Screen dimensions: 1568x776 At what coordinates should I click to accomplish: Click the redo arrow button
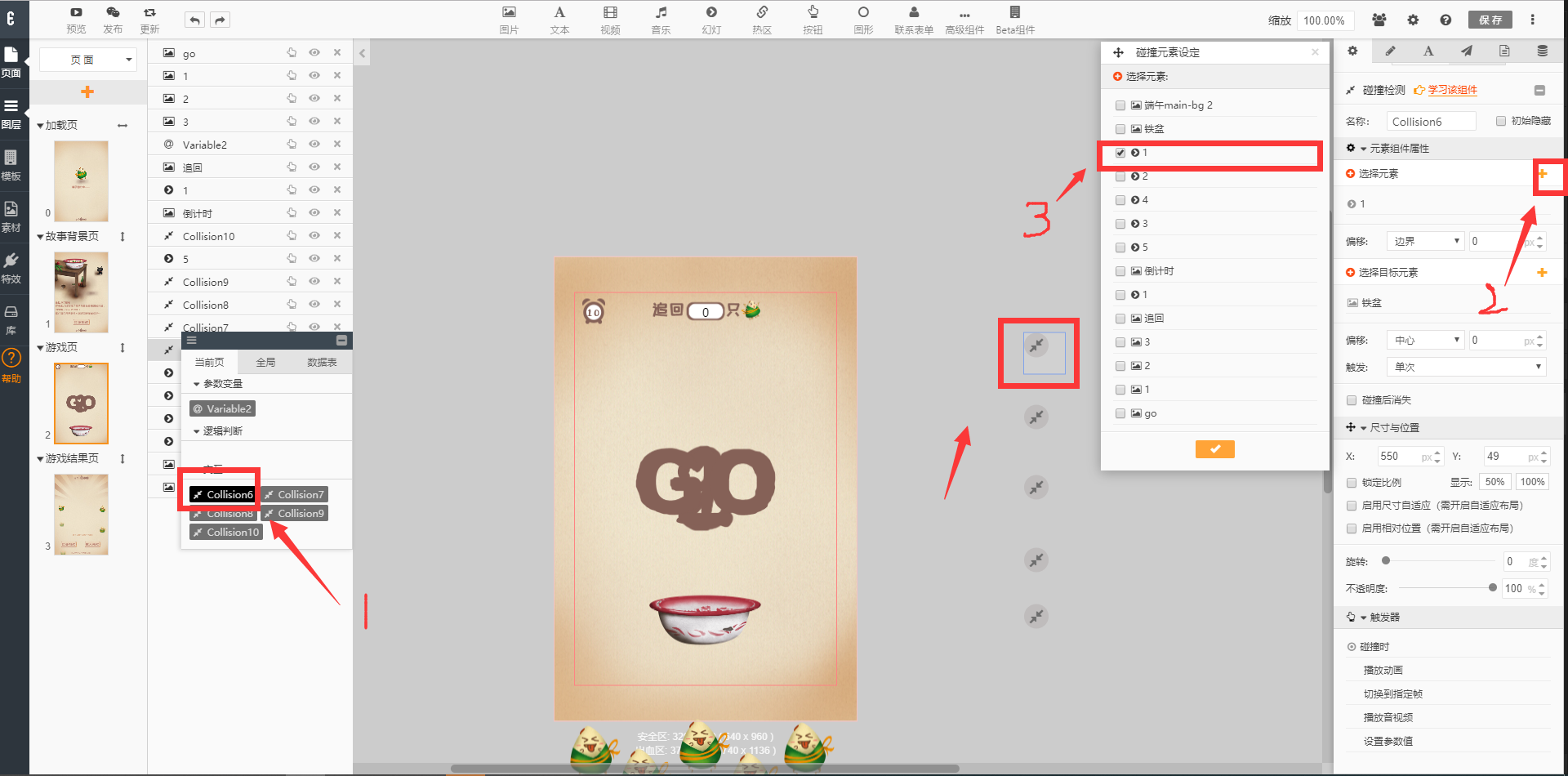220,20
